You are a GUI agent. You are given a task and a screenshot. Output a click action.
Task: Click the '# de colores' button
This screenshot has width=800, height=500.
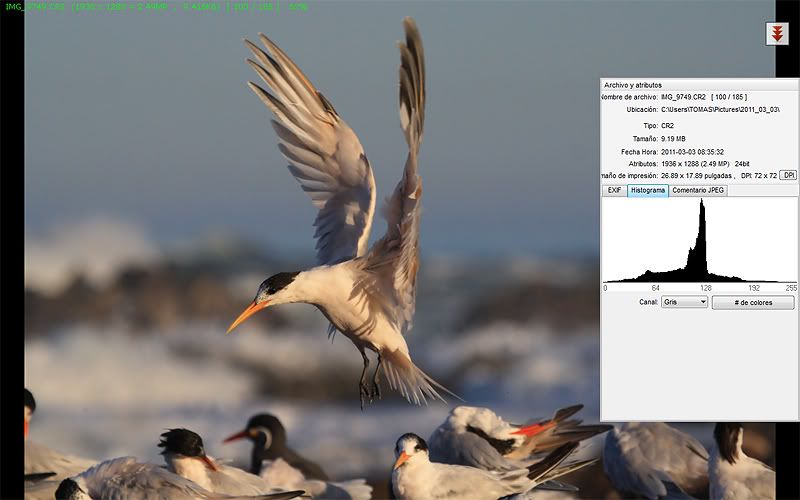(x=753, y=303)
